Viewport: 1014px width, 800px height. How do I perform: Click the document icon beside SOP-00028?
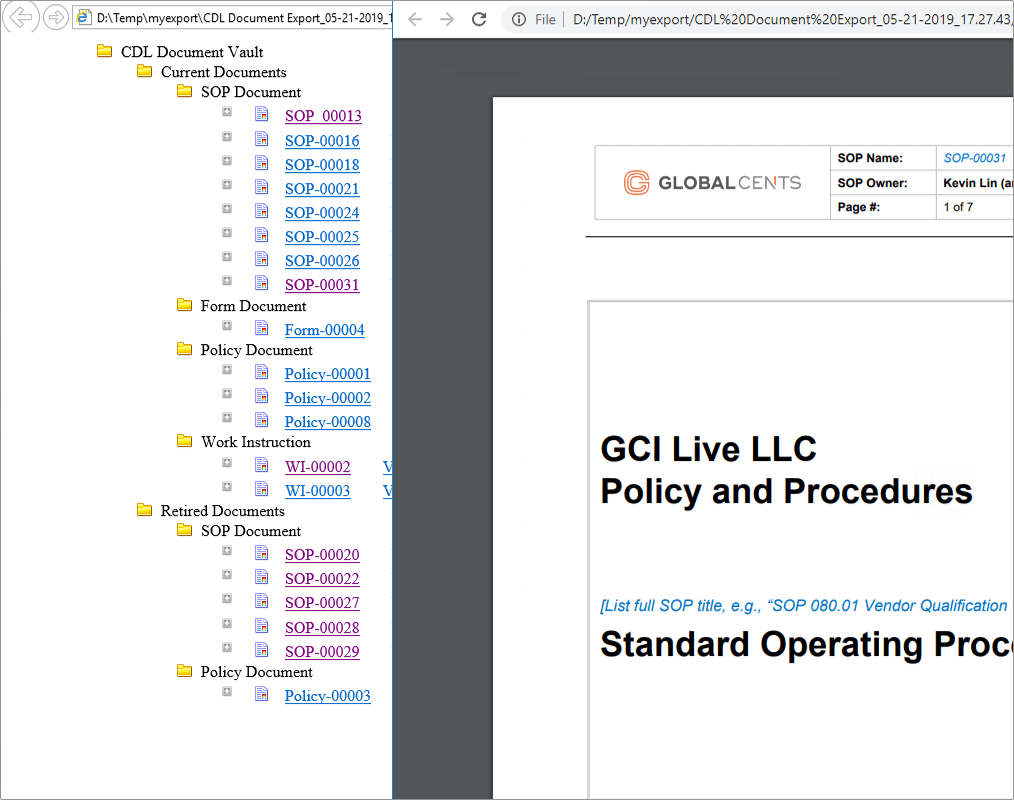coord(261,625)
